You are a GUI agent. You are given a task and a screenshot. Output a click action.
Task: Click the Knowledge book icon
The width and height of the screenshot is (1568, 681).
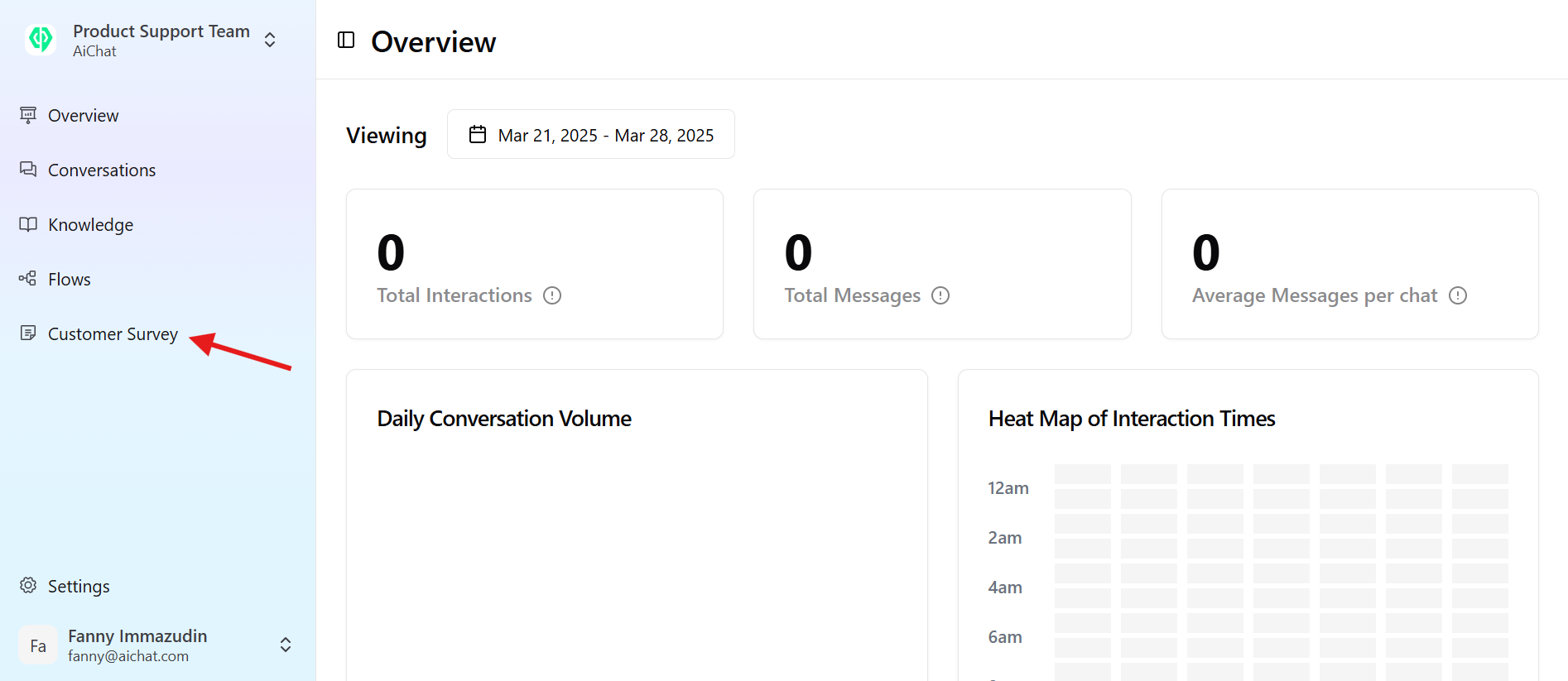tap(28, 224)
